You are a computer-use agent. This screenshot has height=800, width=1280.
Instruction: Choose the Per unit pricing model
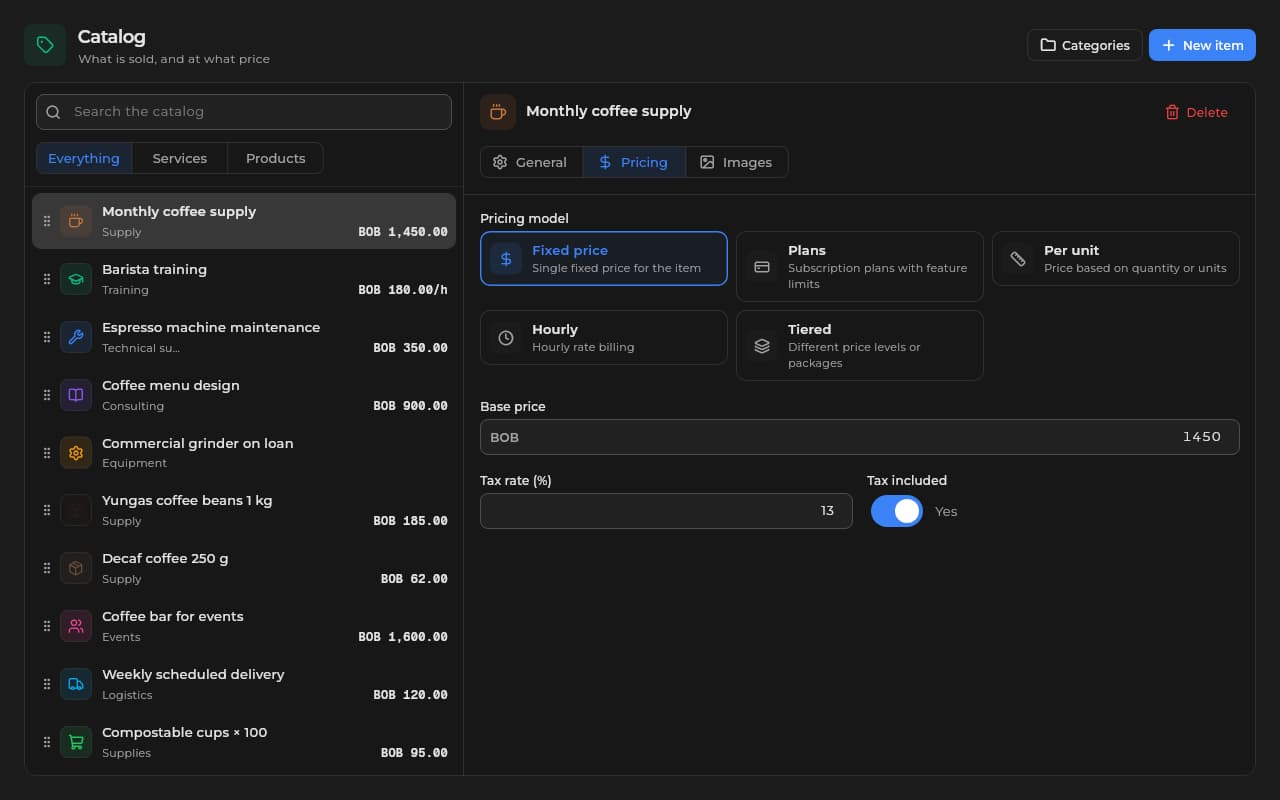1115,259
